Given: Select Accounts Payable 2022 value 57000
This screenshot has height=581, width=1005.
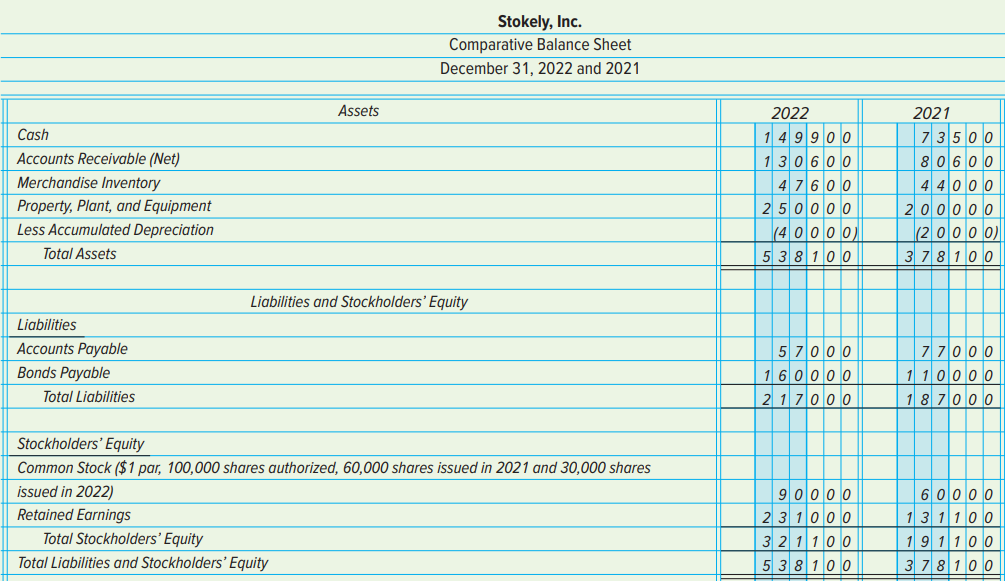Looking at the screenshot, I should [x=815, y=352].
